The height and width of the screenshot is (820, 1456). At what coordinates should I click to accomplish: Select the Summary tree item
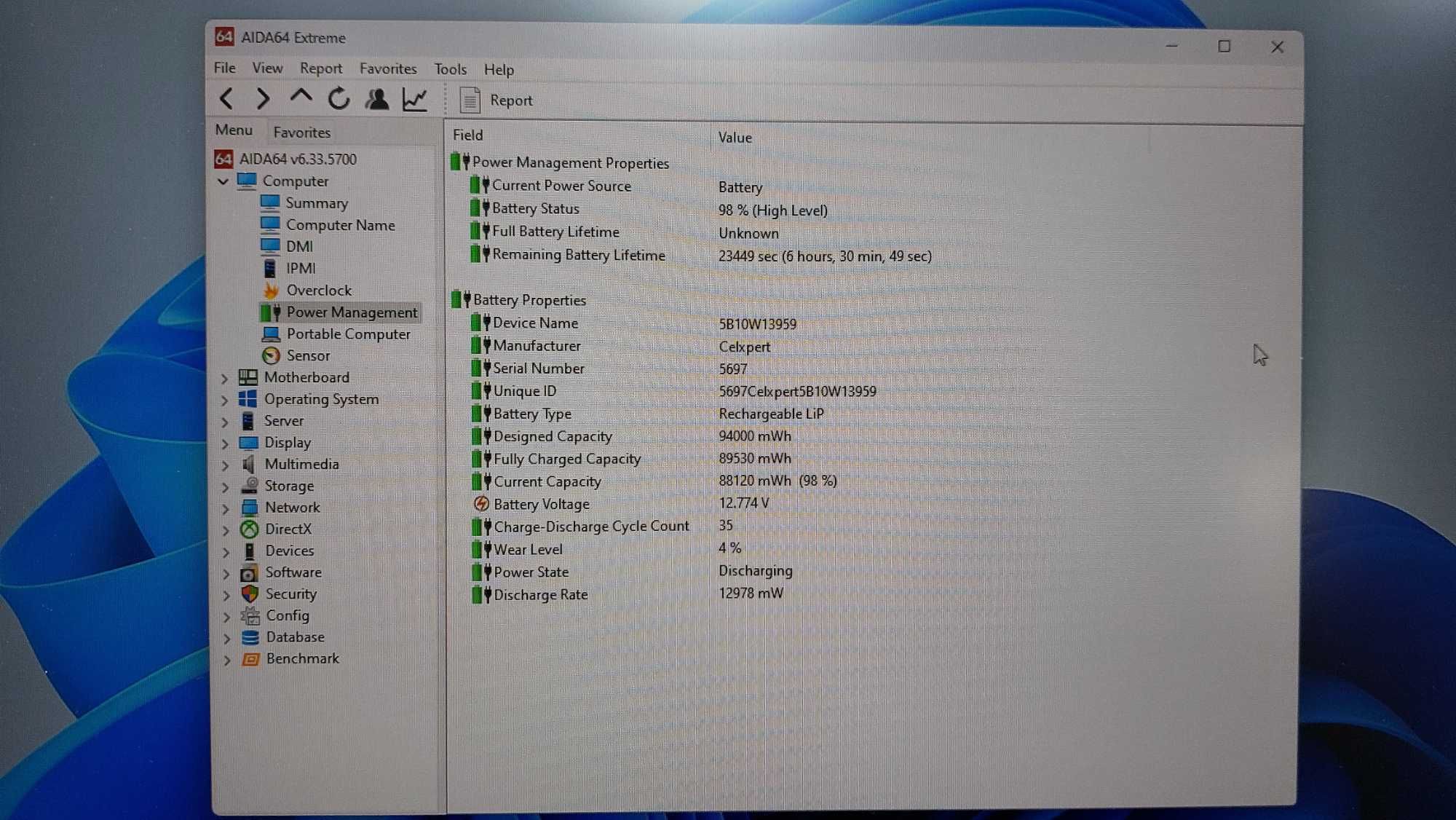tap(304, 202)
